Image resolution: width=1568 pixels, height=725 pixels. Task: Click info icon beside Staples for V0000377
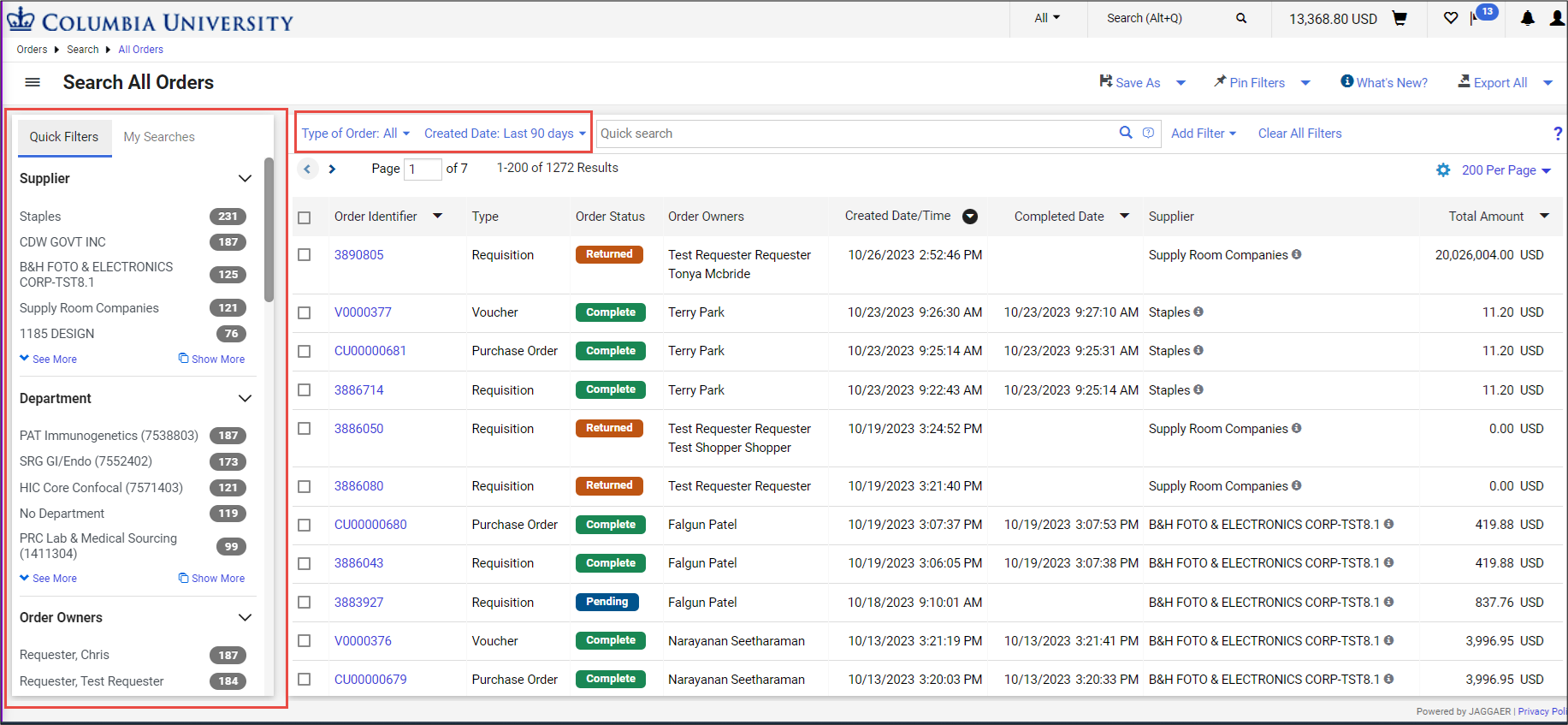[x=1198, y=312]
